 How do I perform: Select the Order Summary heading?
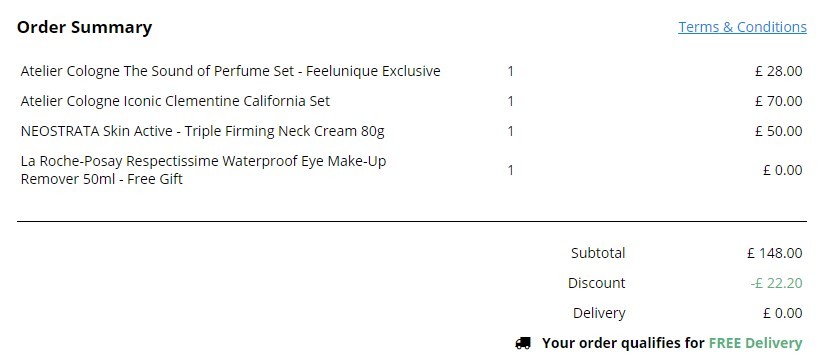[84, 27]
